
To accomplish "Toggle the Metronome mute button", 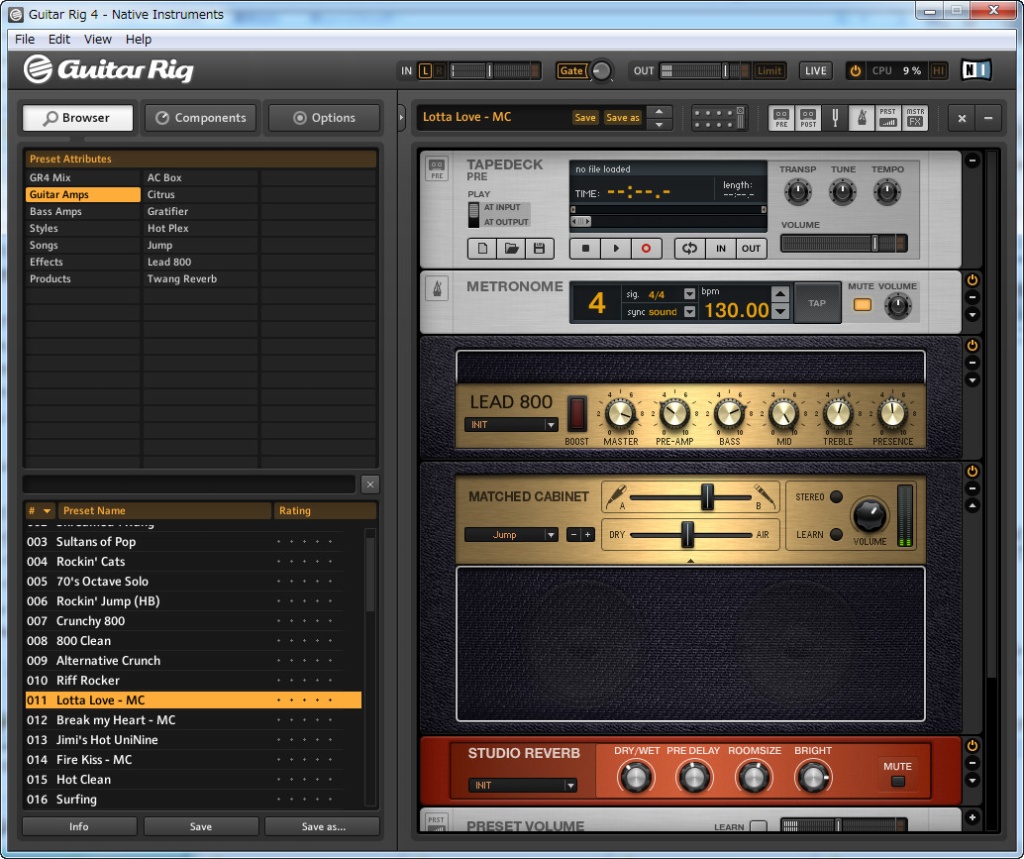I will coord(862,304).
